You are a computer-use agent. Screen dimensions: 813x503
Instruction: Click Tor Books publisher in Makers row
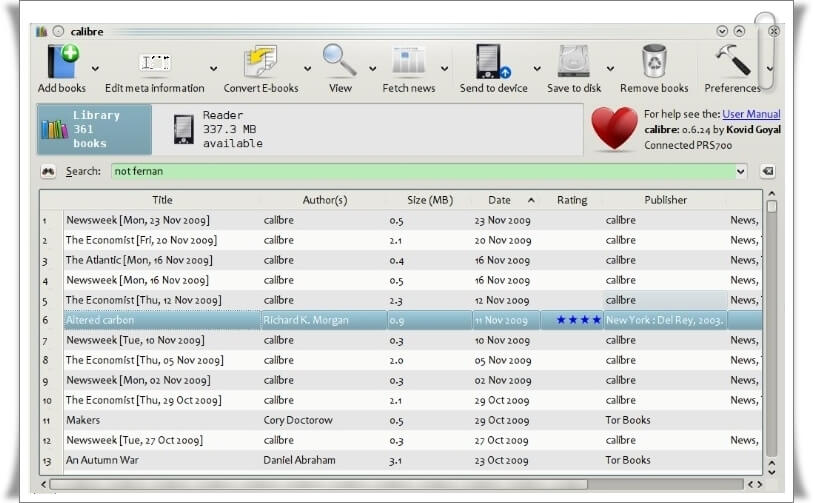pyautogui.click(x=627, y=421)
